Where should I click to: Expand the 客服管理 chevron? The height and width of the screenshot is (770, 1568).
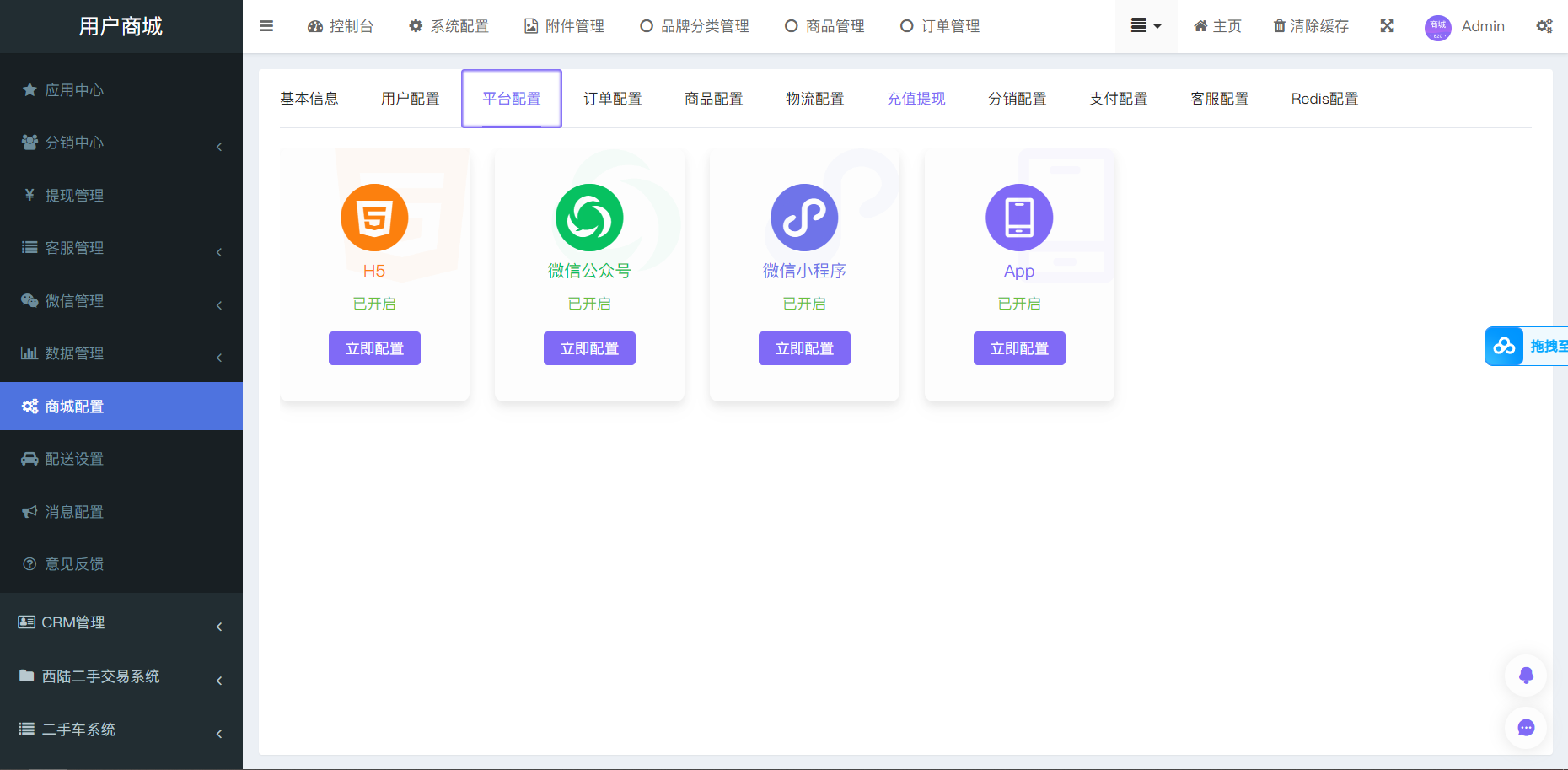point(219,252)
